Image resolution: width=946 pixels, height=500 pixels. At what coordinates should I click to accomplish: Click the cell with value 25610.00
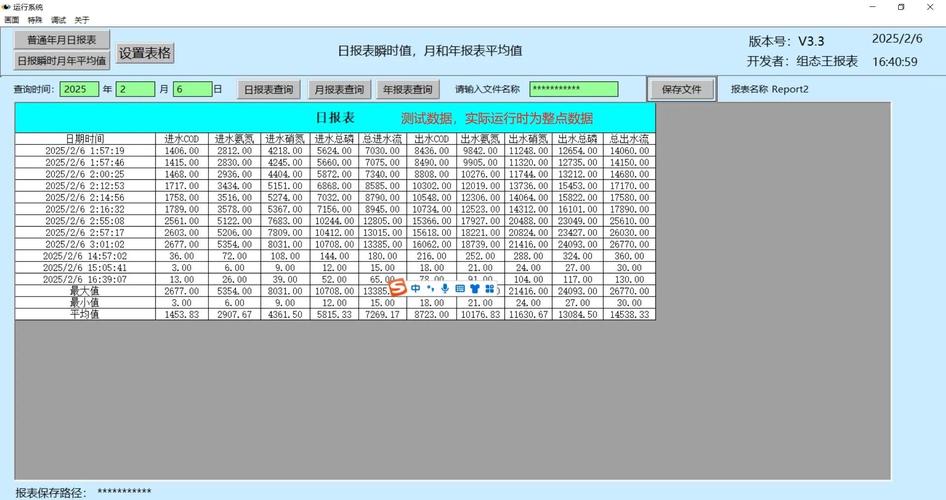pos(629,221)
